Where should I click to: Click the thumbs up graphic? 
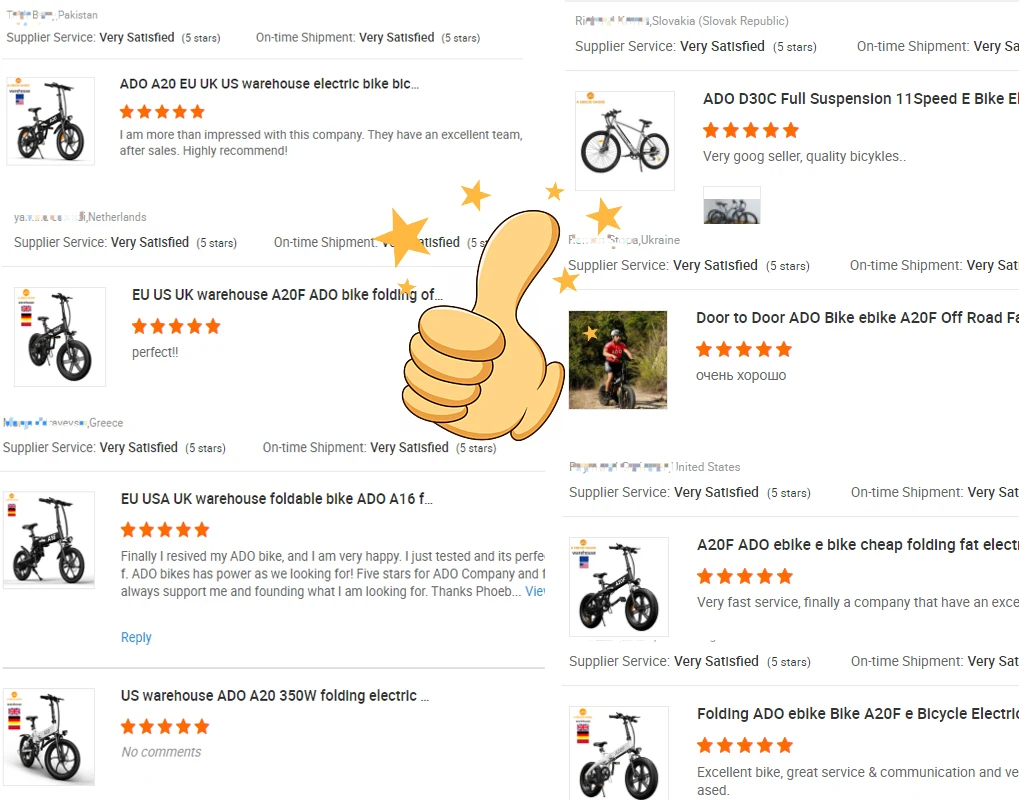pyautogui.click(x=484, y=325)
